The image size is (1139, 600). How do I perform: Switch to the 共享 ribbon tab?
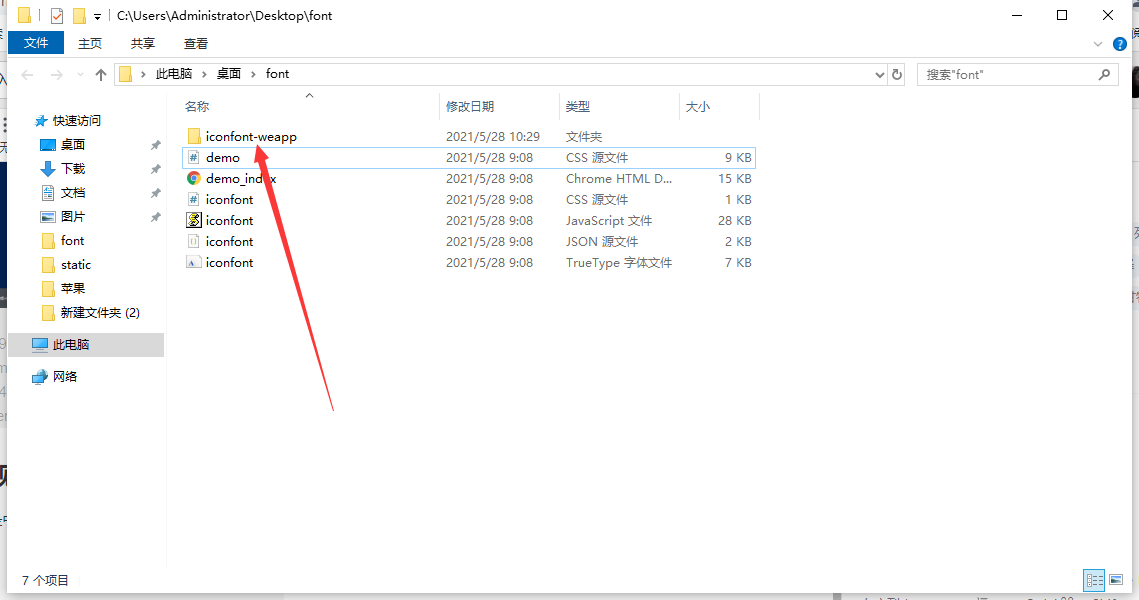coord(142,44)
